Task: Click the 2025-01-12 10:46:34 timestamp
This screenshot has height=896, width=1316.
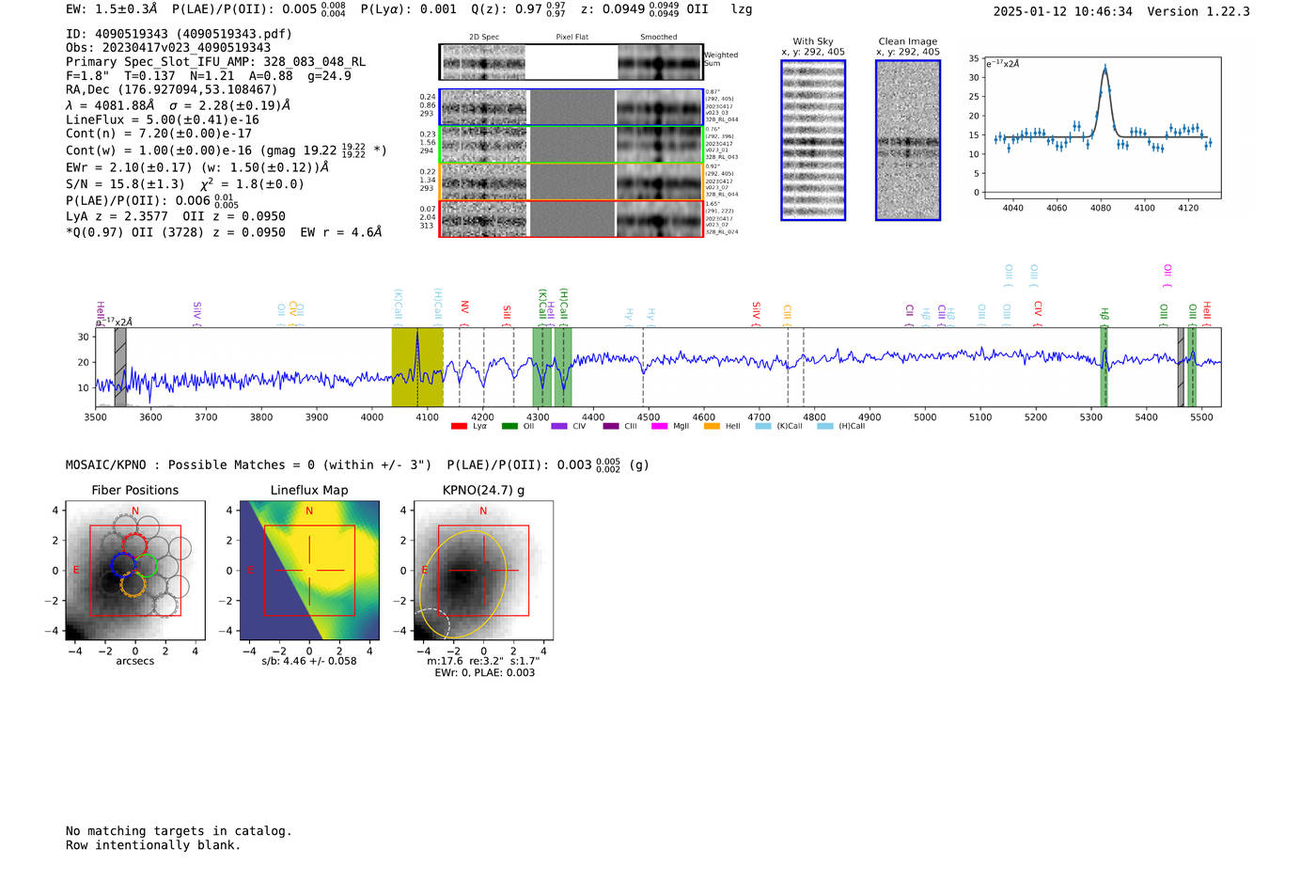Action: point(1063,11)
